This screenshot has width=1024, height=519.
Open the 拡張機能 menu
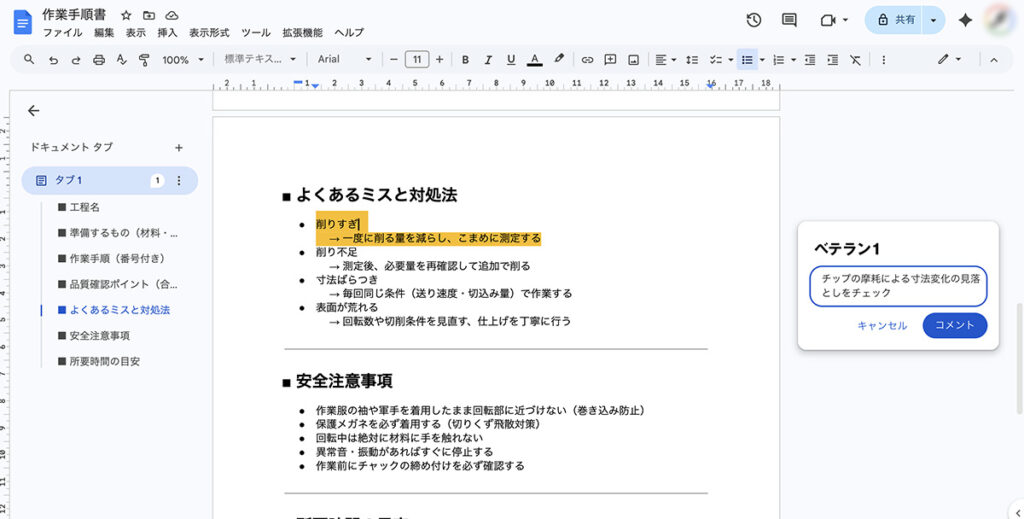point(302,32)
